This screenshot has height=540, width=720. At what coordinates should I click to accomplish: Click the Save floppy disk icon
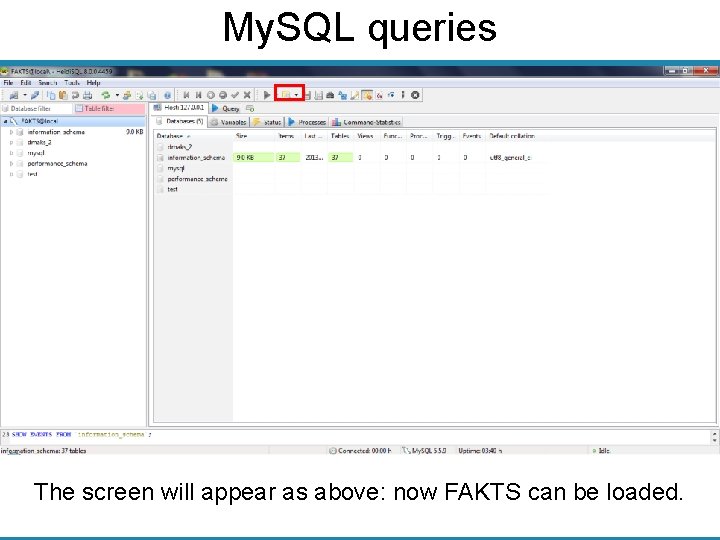pos(307,96)
